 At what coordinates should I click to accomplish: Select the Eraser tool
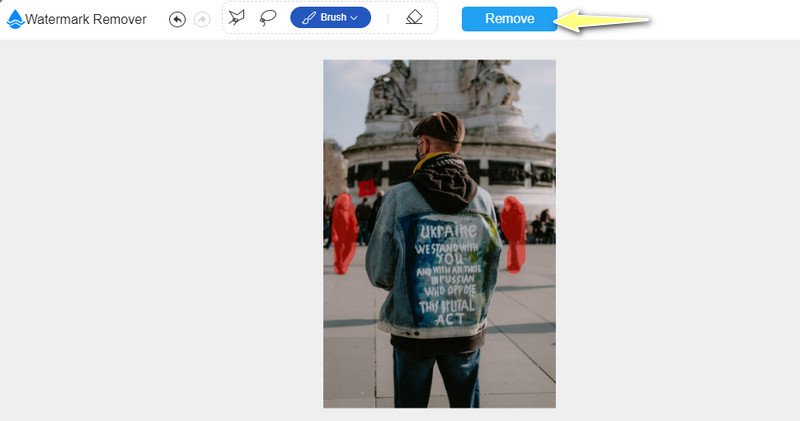414,18
